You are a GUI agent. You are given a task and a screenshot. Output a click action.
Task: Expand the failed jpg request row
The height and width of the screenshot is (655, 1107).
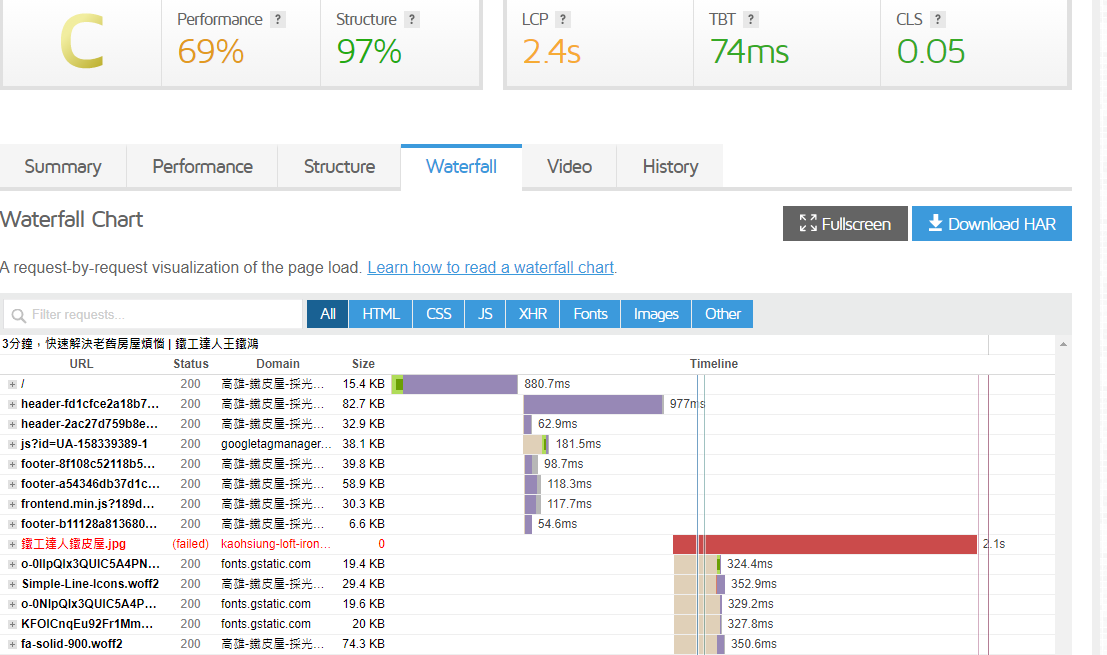click(12, 544)
